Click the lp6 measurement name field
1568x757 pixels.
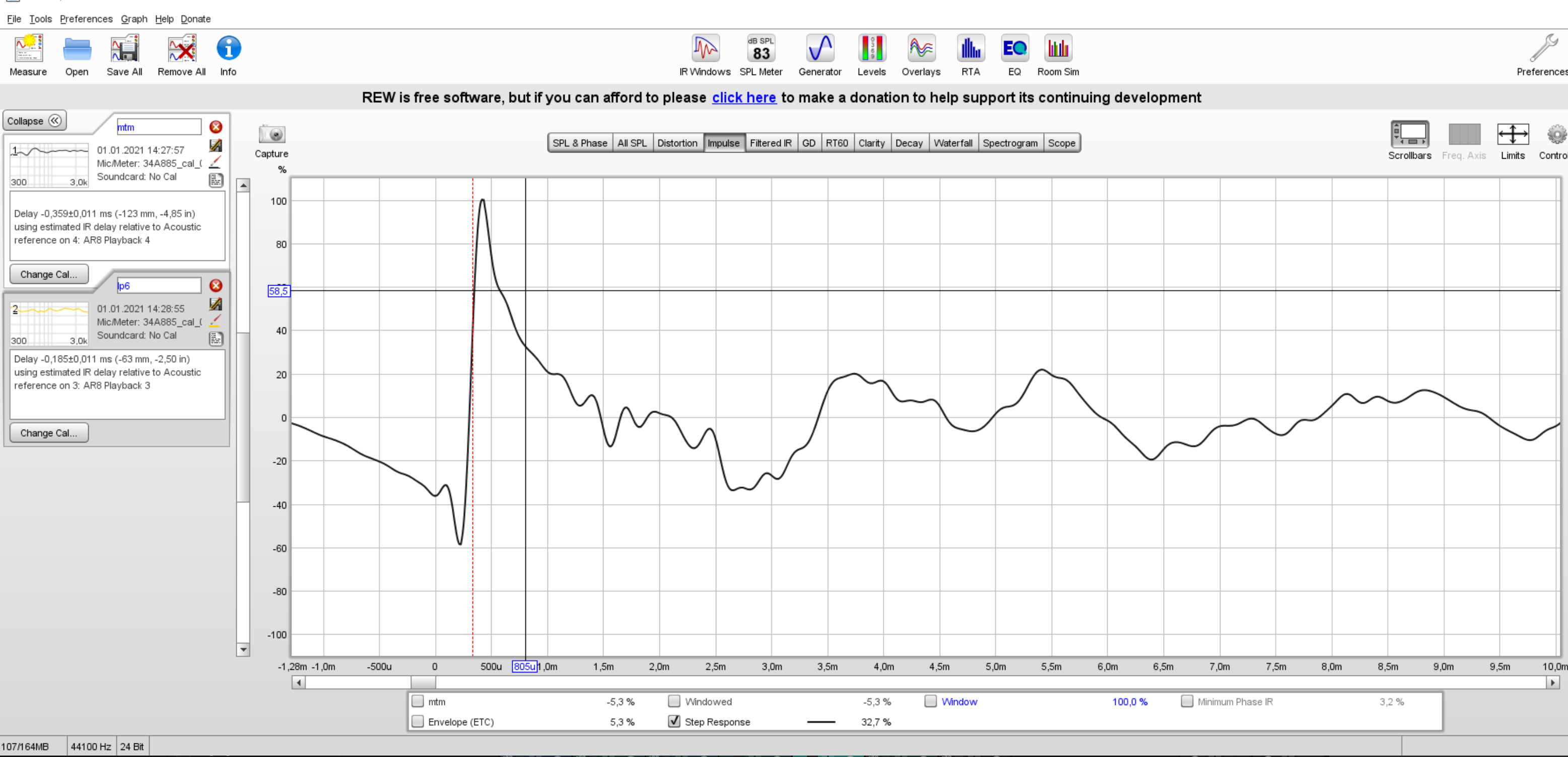coord(158,286)
